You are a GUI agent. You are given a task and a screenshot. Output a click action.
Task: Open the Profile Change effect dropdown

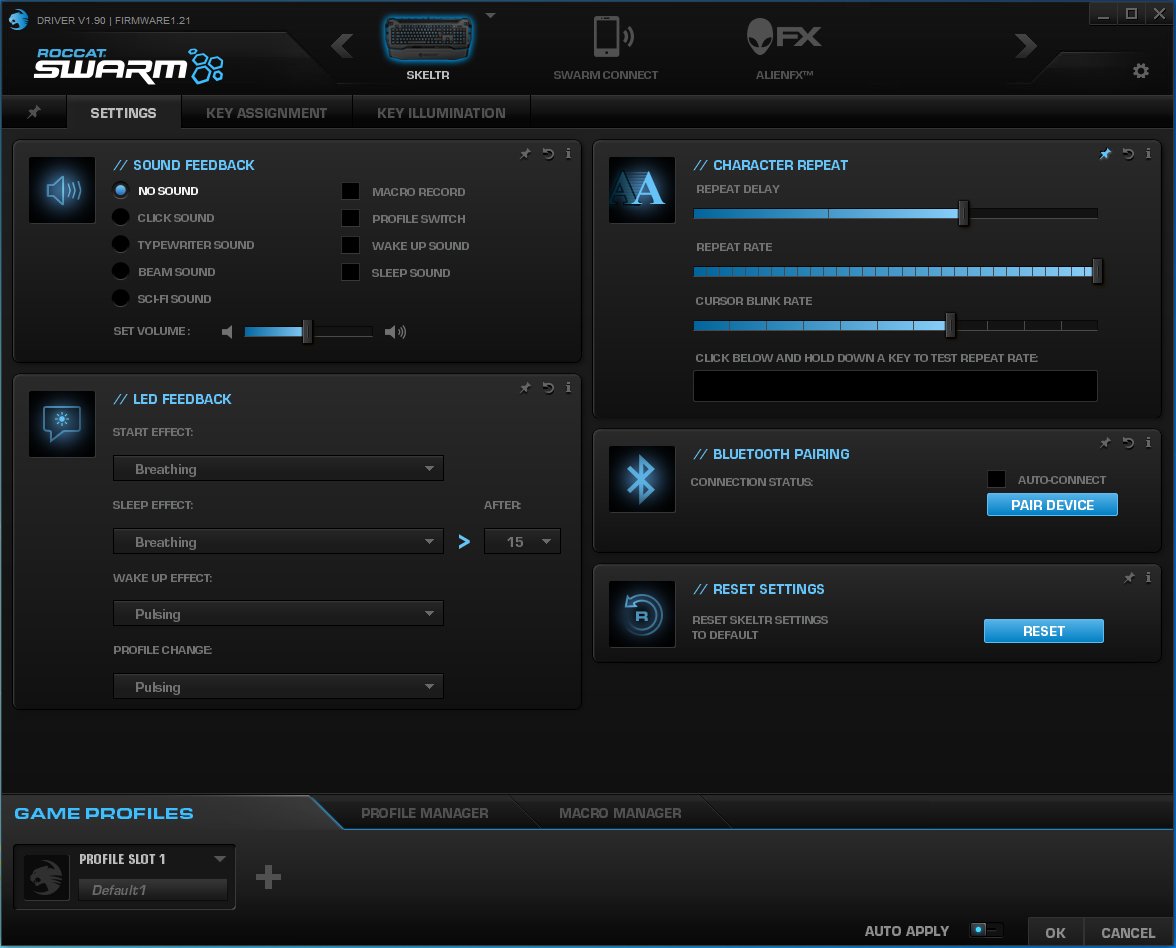point(278,687)
